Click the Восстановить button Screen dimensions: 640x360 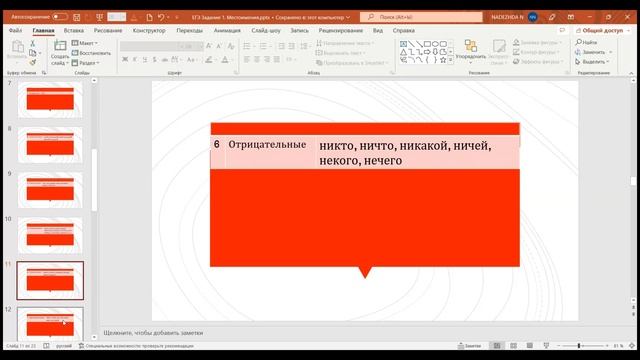pyautogui.click(x=91, y=53)
